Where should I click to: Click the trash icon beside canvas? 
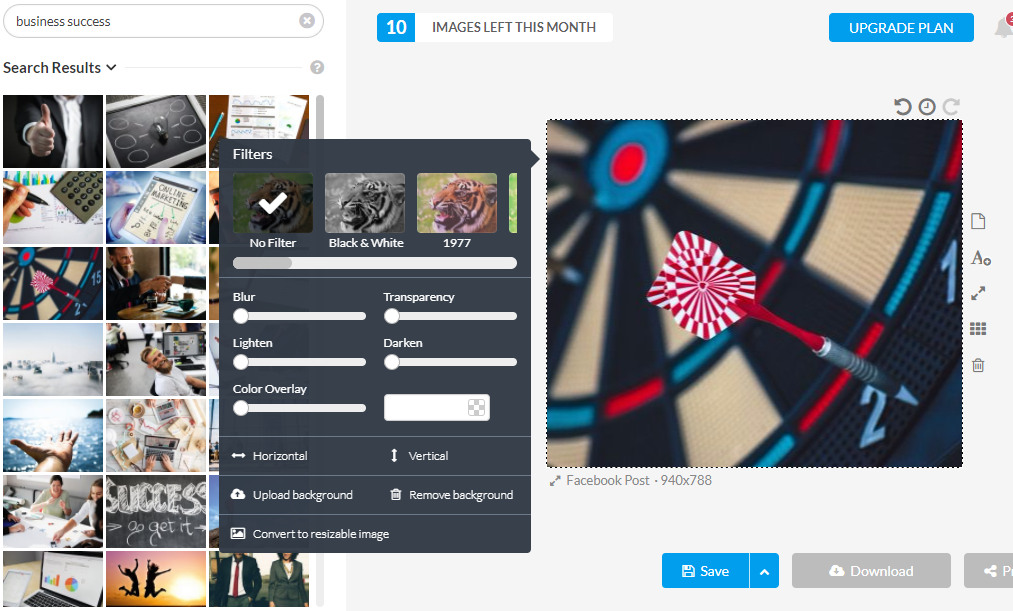click(x=978, y=366)
